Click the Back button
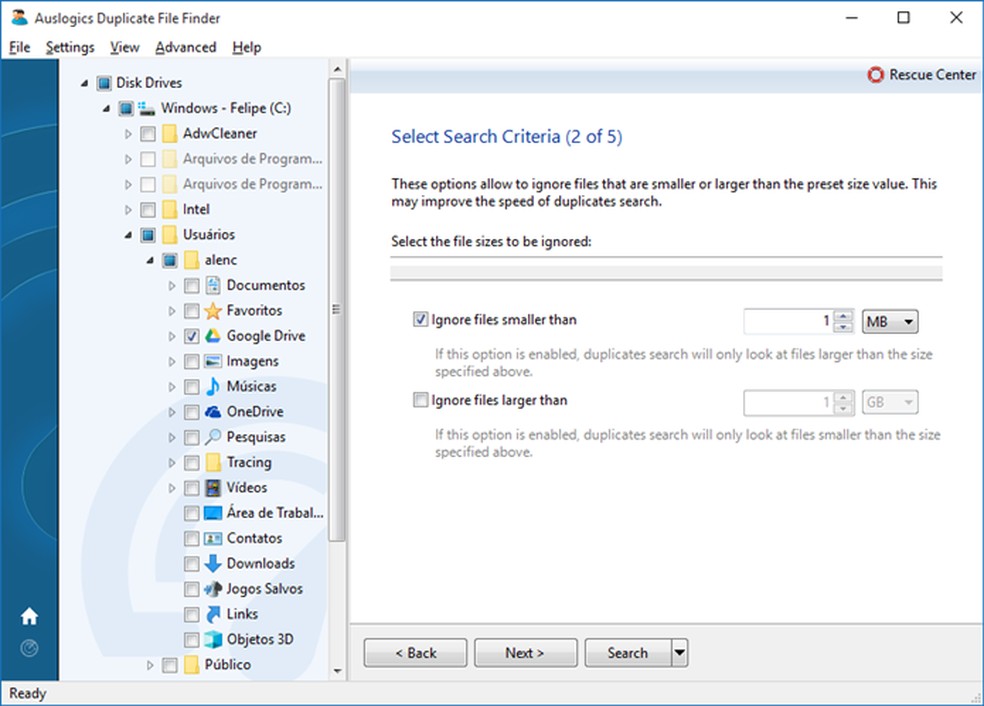 click(x=415, y=653)
